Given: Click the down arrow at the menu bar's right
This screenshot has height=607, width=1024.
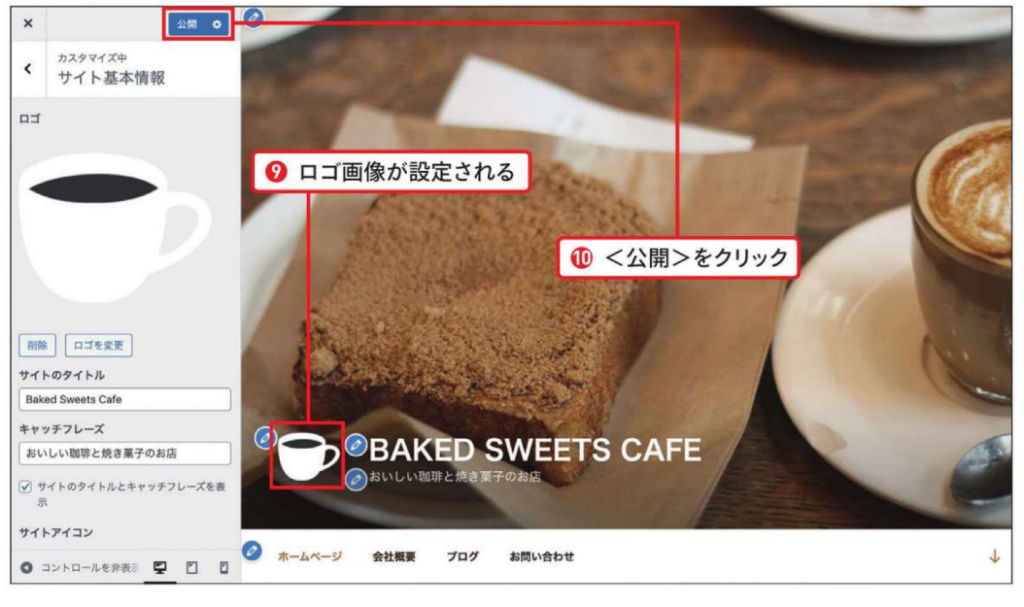Looking at the screenshot, I should pyautogui.click(x=995, y=557).
